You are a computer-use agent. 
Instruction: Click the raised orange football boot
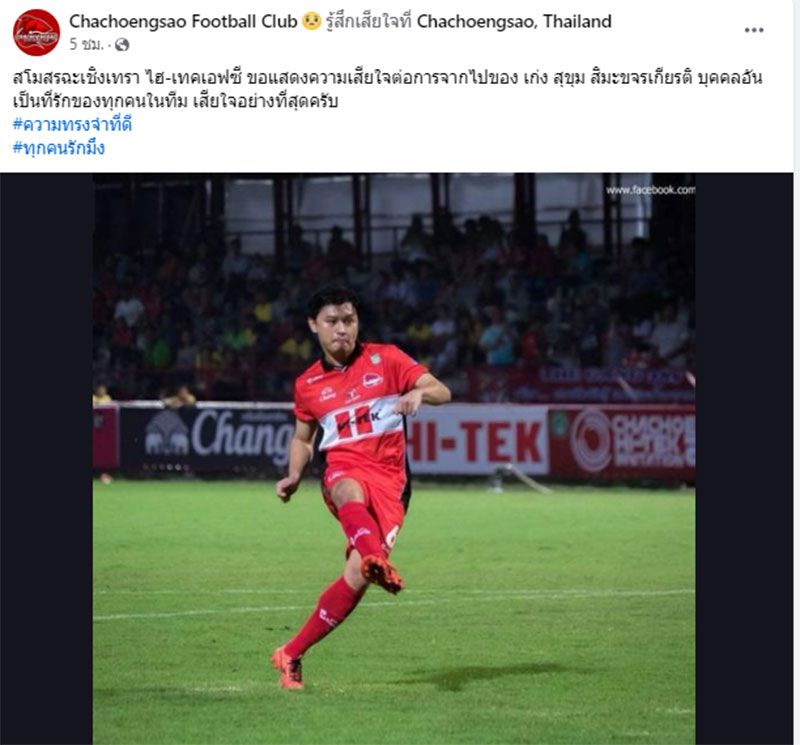click(382, 574)
